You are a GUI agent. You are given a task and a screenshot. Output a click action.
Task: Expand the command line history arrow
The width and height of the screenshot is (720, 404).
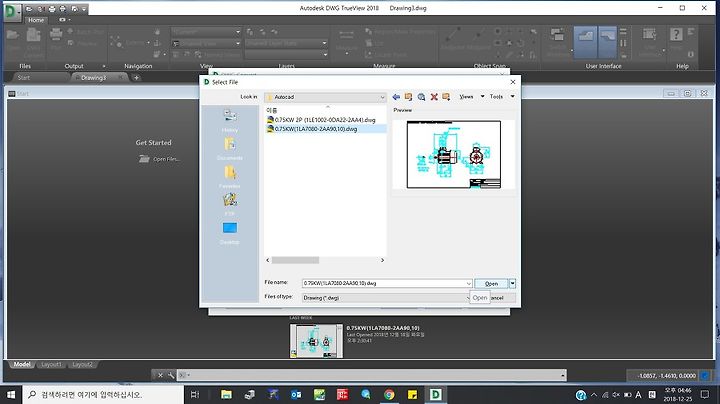pyautogui.click(x=562, y=375)
